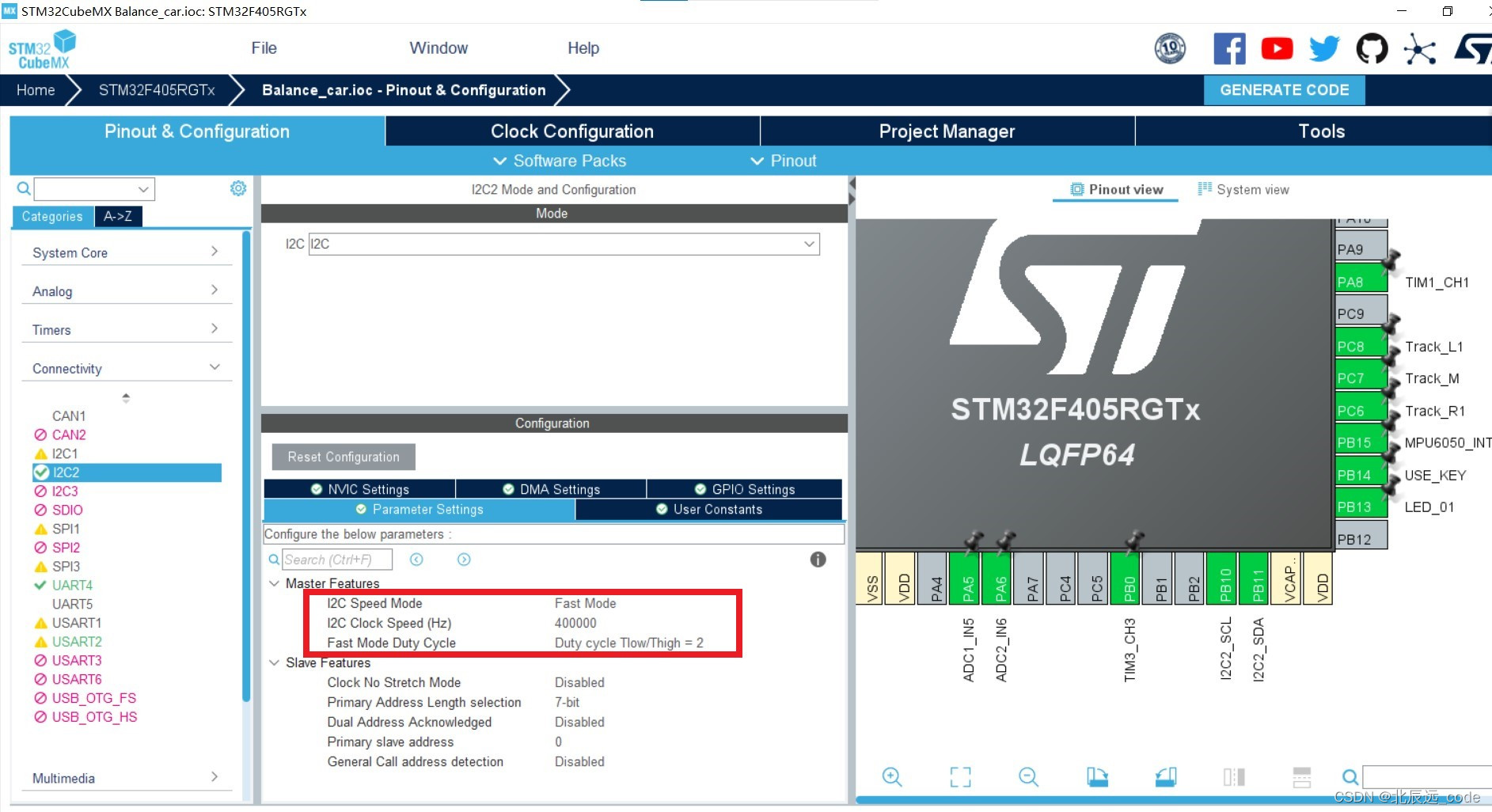This screenshot has width=1492, height=812.
Task: Go to next parameter search result
Action: click(x=464, y=560)
